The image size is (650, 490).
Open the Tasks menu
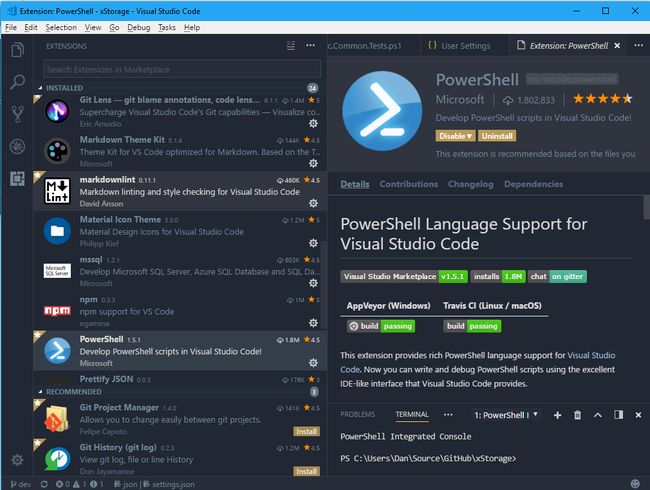point(167,27)
